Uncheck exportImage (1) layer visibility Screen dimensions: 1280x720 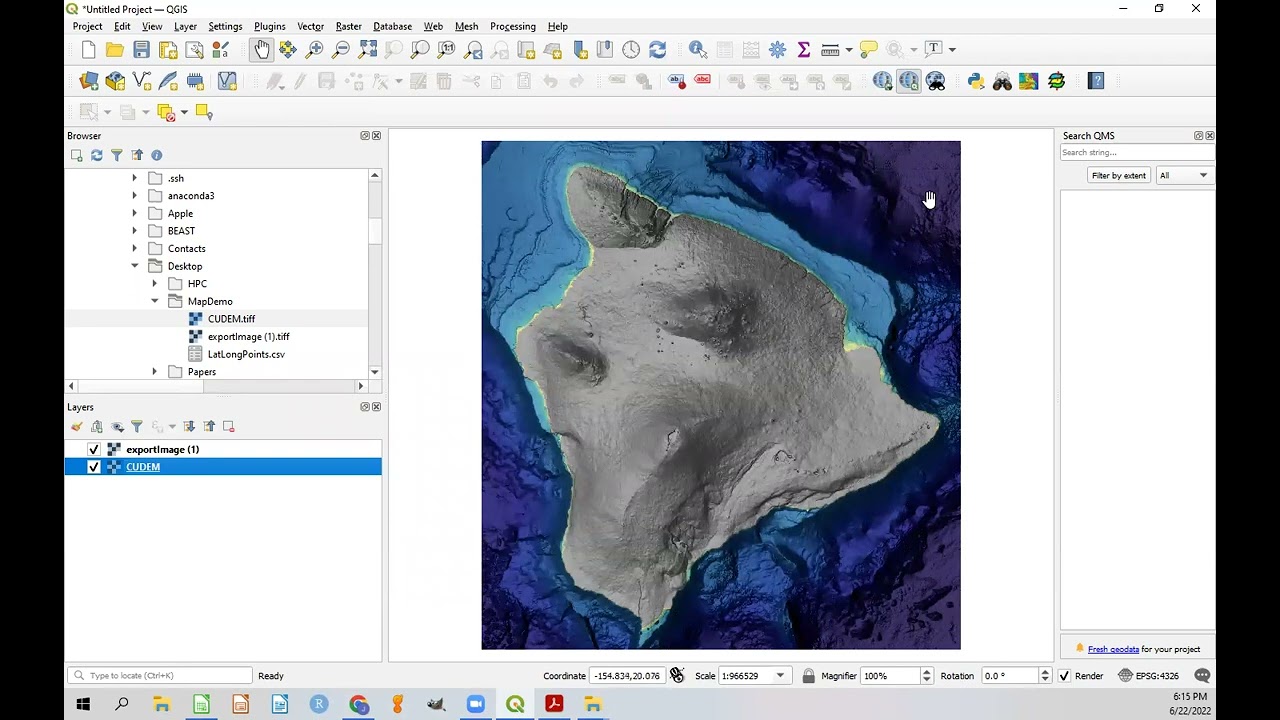(x=94, y=449)
